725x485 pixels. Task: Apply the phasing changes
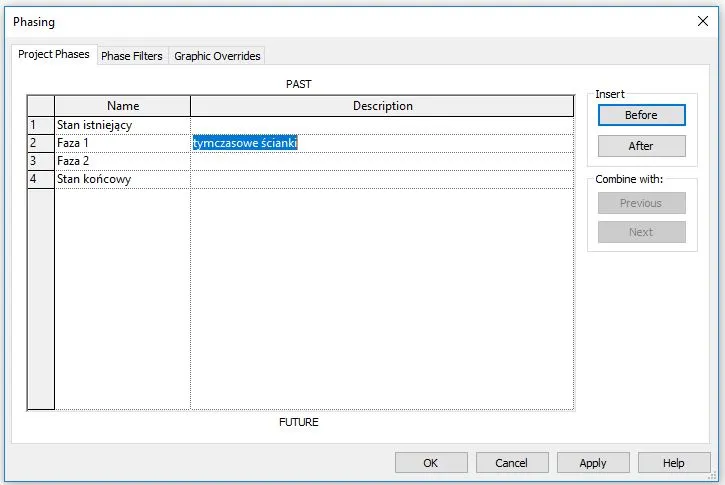point(593,463)
